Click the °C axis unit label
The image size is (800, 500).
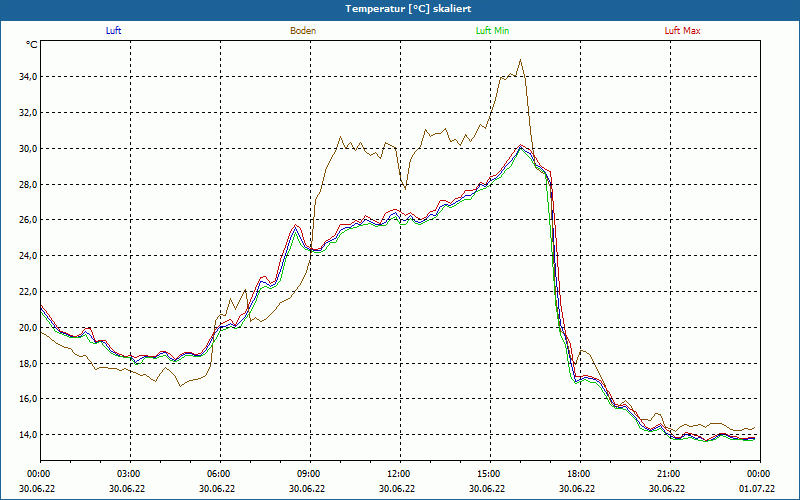click(x=32, y=45)
